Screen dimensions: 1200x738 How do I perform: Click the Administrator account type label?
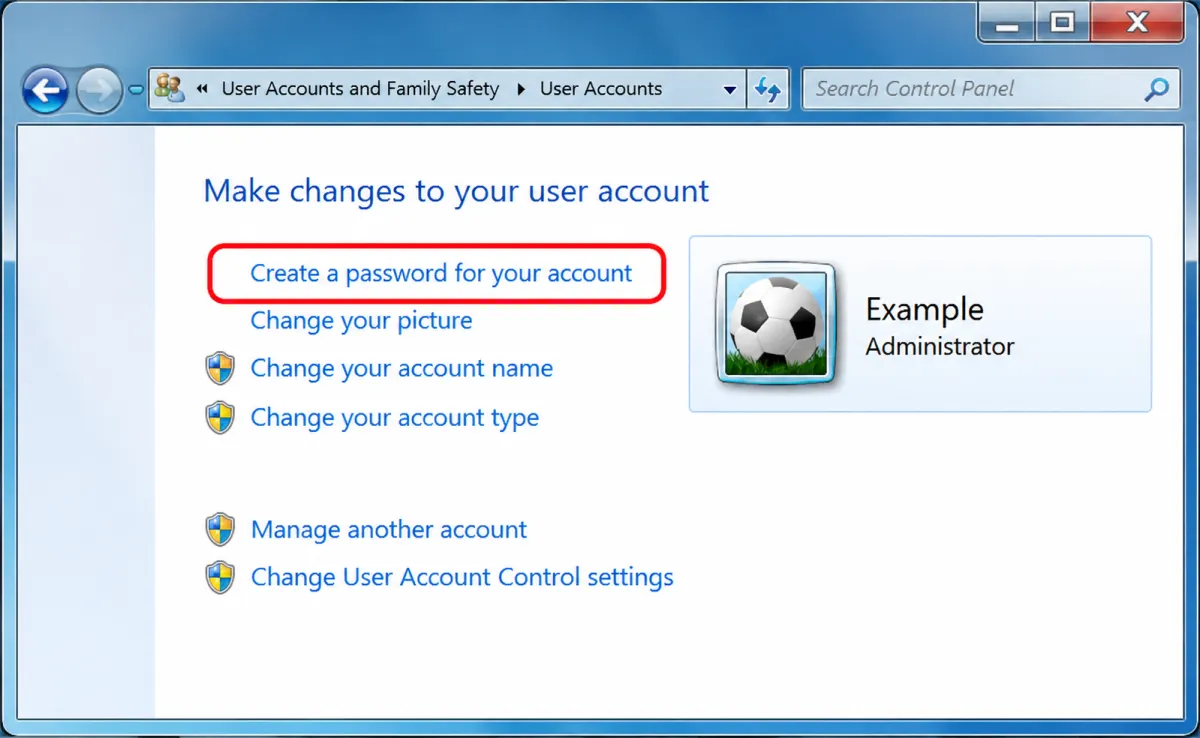click(939, 347)
